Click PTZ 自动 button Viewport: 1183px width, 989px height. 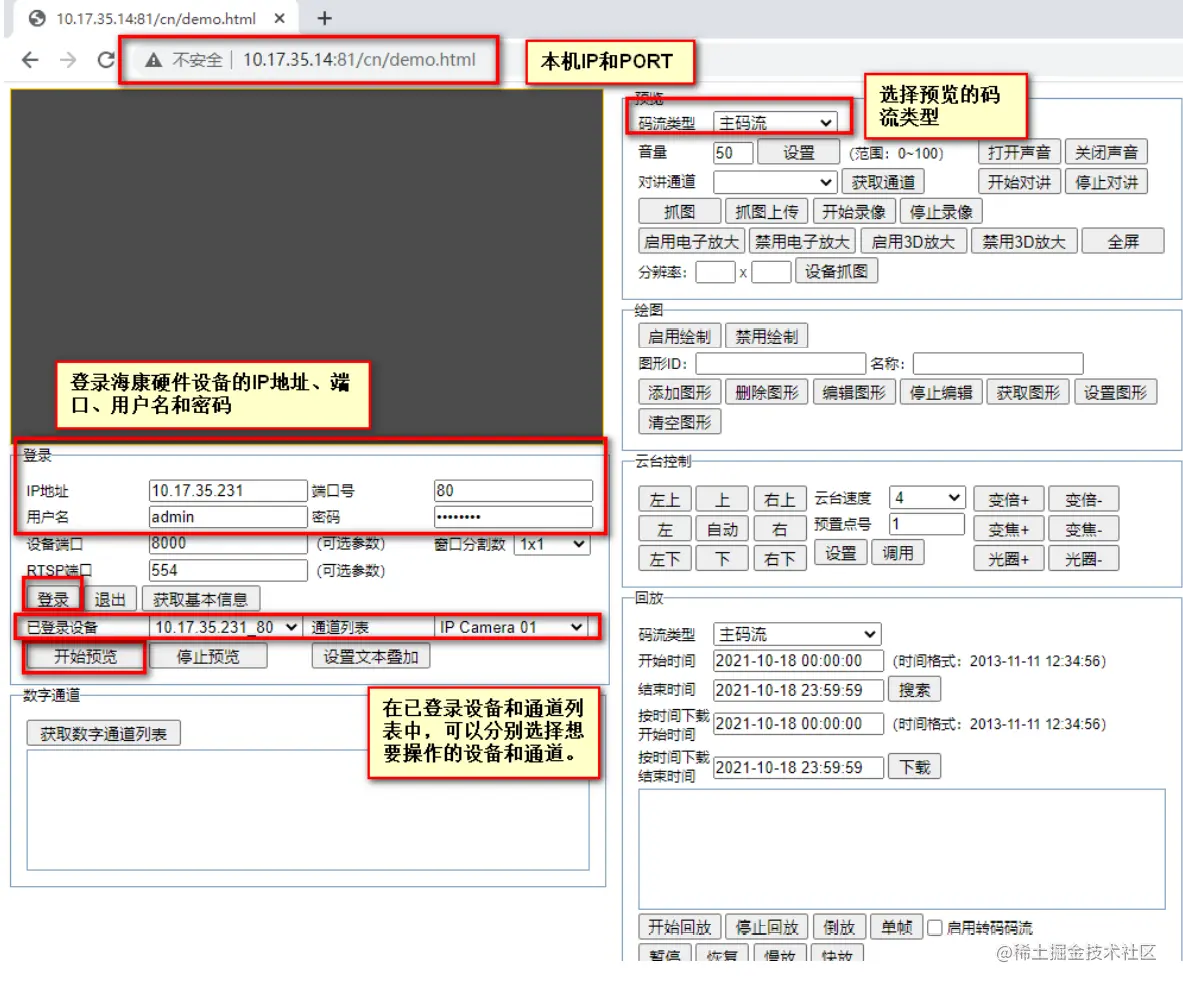(x=722, y=529)
